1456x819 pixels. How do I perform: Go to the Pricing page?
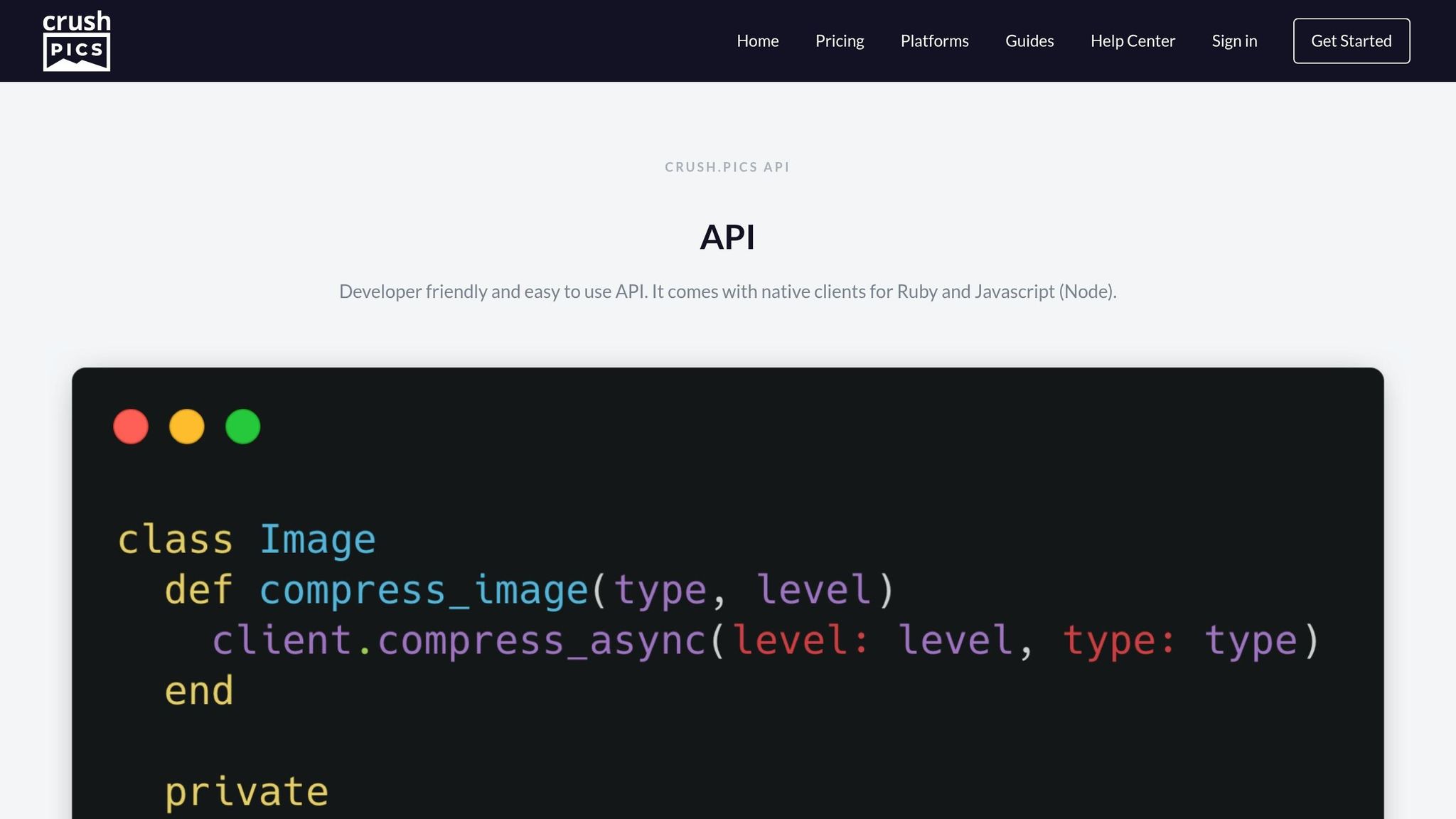pos(839,41)
